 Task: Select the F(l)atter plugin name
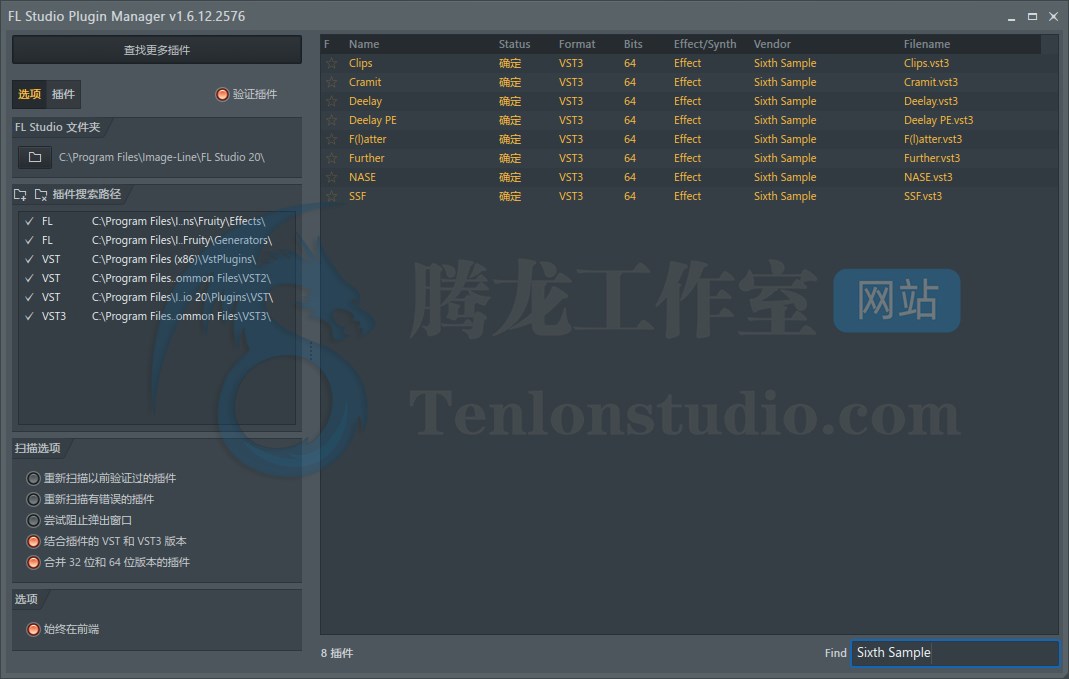tap(367, 140)
